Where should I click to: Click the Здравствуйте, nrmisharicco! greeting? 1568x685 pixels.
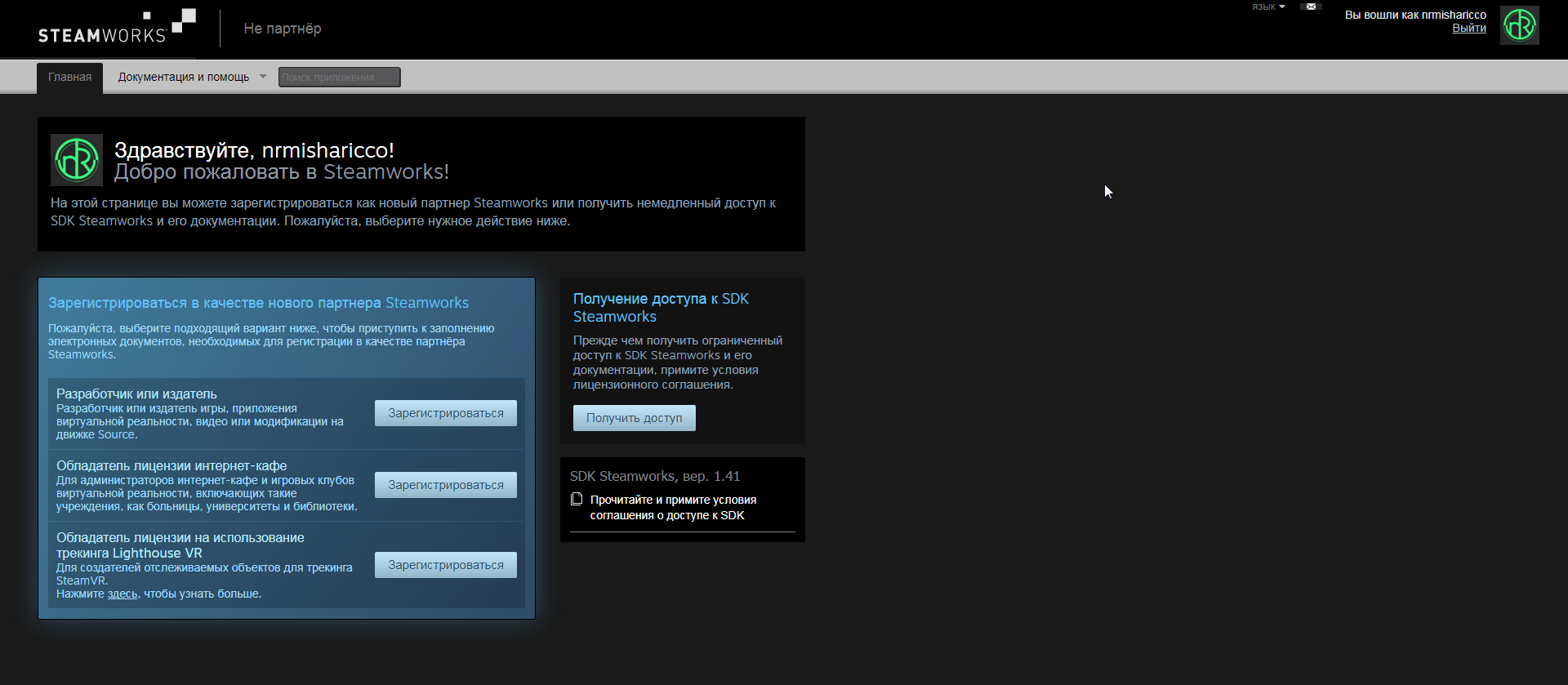click(254, 150)
